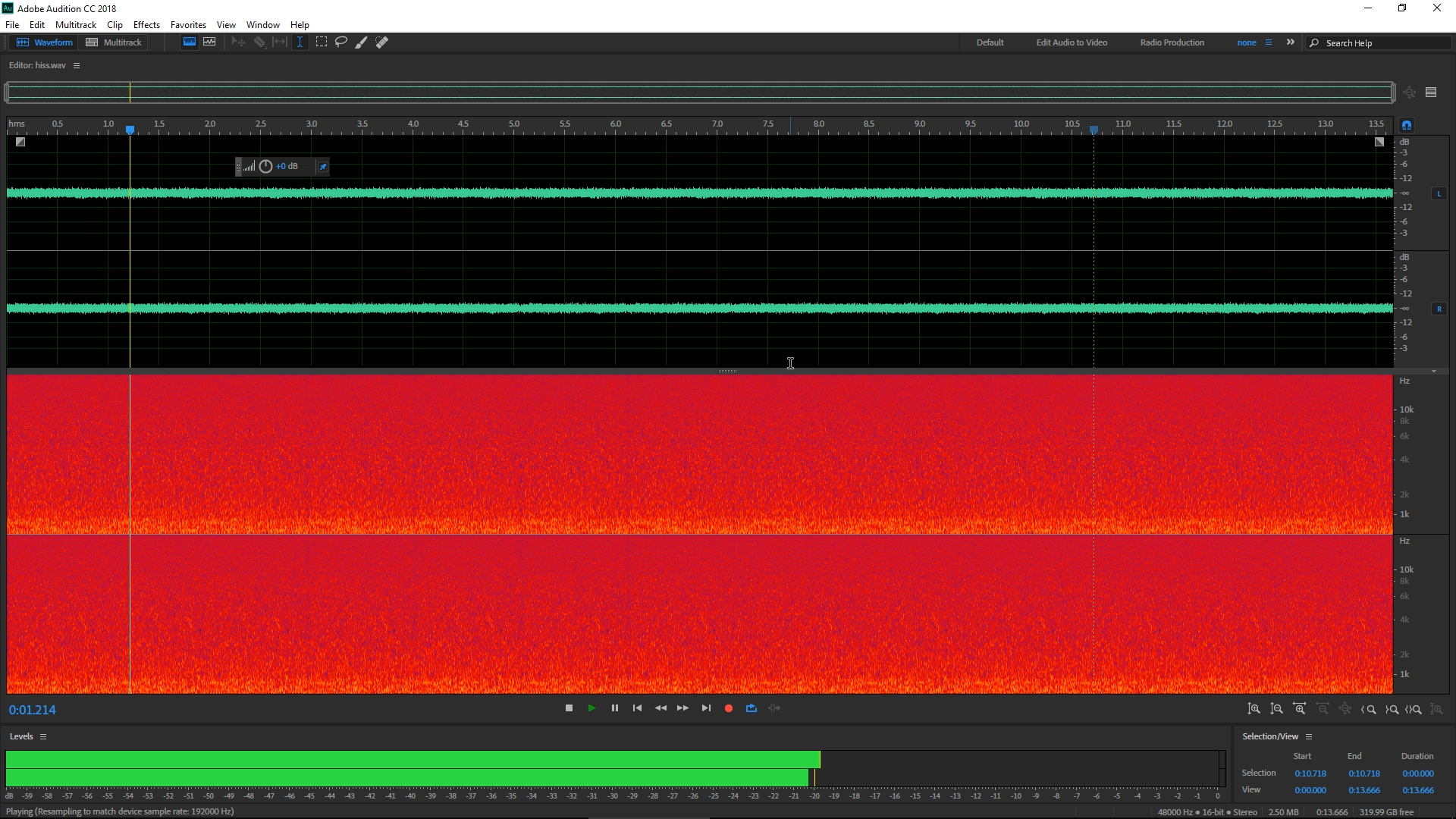Image resolution: width=1456 pixels, height=819 pixels.
Task: Adjust the +0 dB amplitude knob
Action: pyautogui.click(x=265, y=167)
